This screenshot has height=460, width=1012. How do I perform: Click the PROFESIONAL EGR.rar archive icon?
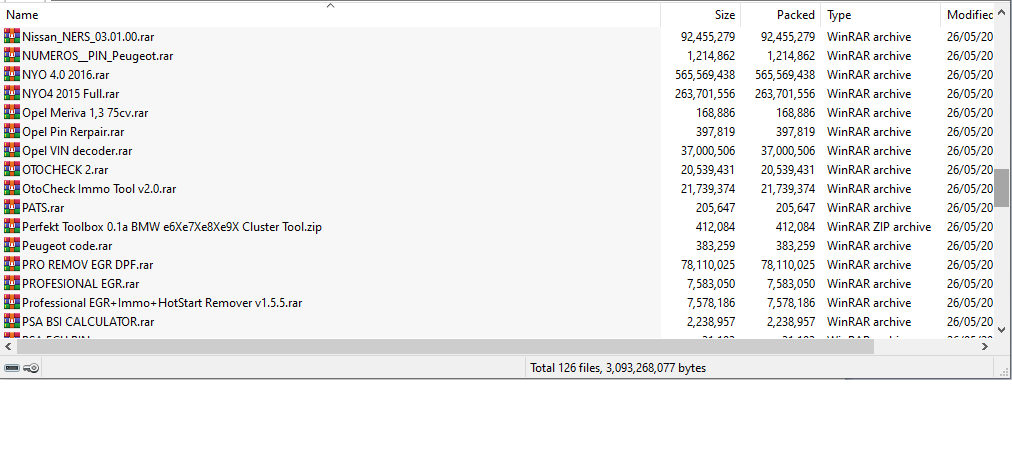tap(12, 283)
